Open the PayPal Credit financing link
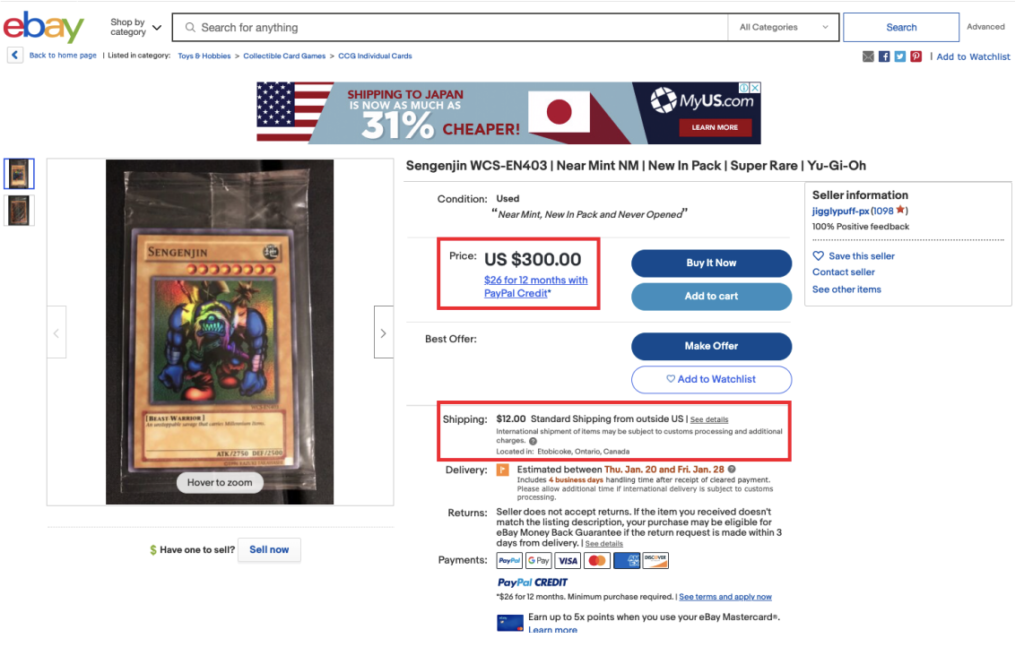1024x647 pixels. [x=536, y=287]
